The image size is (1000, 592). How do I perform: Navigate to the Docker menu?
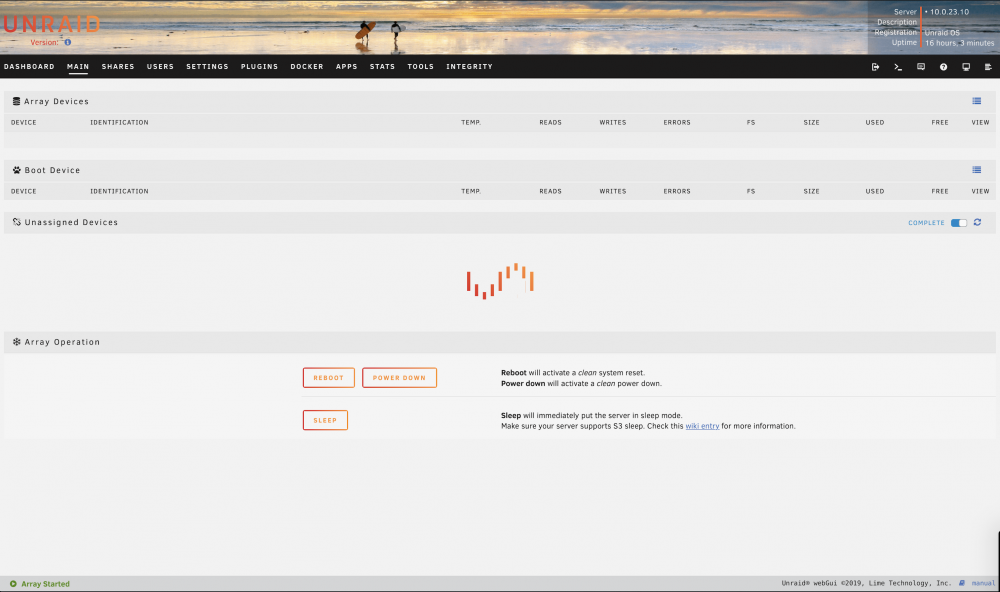coord(307,66)
